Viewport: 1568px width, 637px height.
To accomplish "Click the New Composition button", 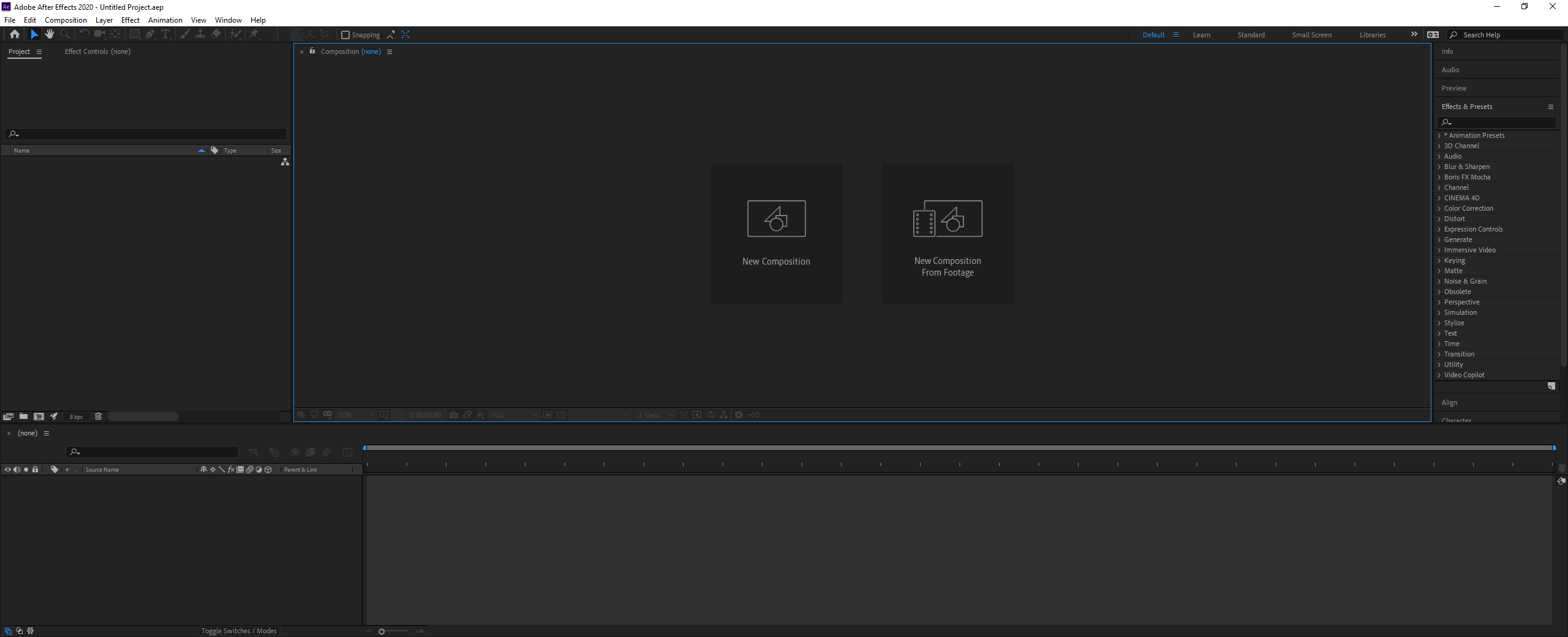I will point(776,233).
